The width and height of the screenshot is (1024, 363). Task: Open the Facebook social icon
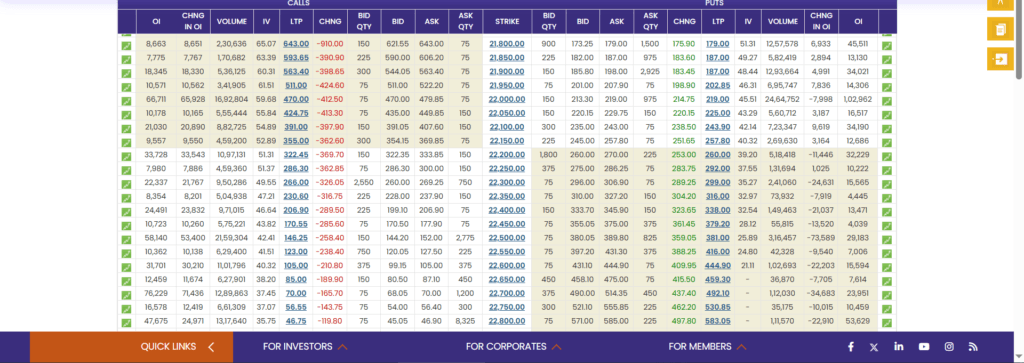[851, 347]
